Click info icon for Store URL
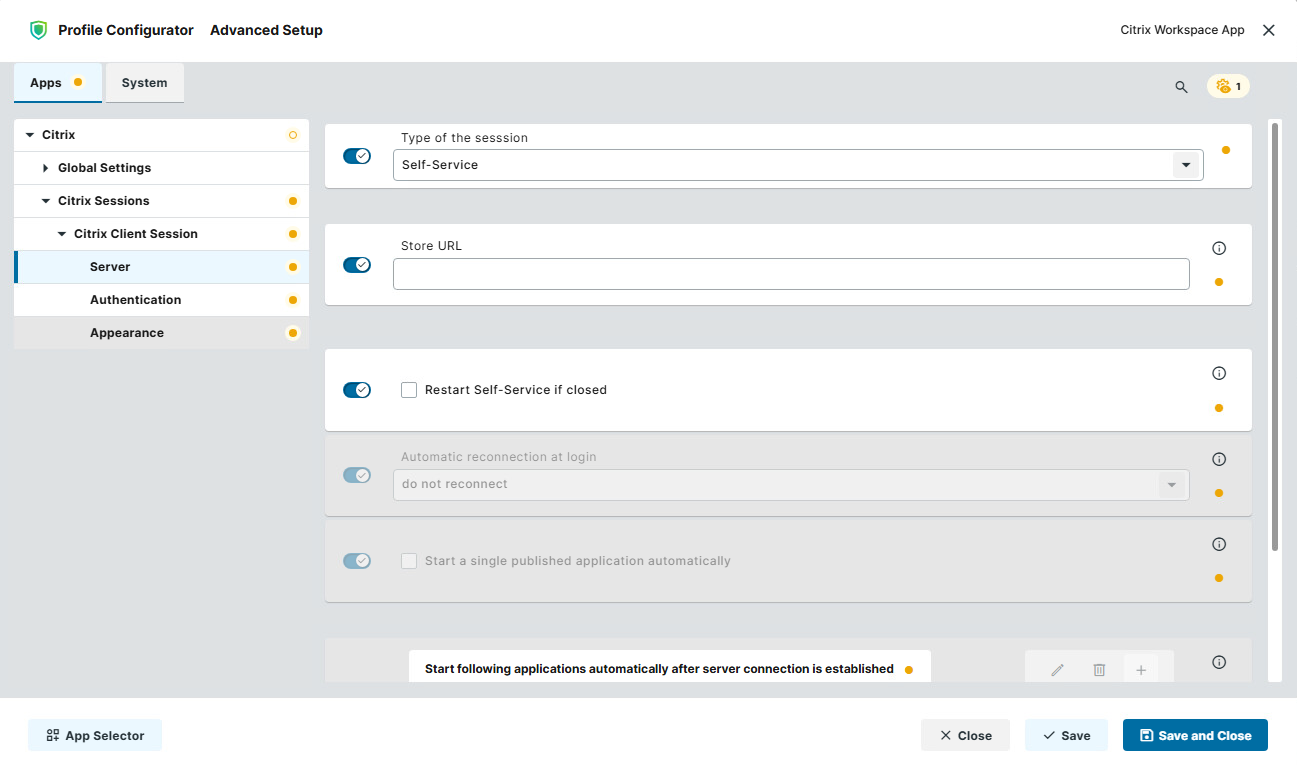The height and width of the screenshot is (767, 1297). point(1218,248)
